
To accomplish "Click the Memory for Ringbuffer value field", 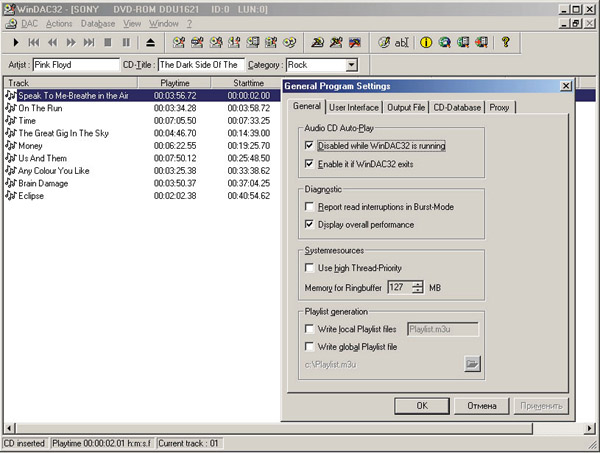I will tap(400, 287).
